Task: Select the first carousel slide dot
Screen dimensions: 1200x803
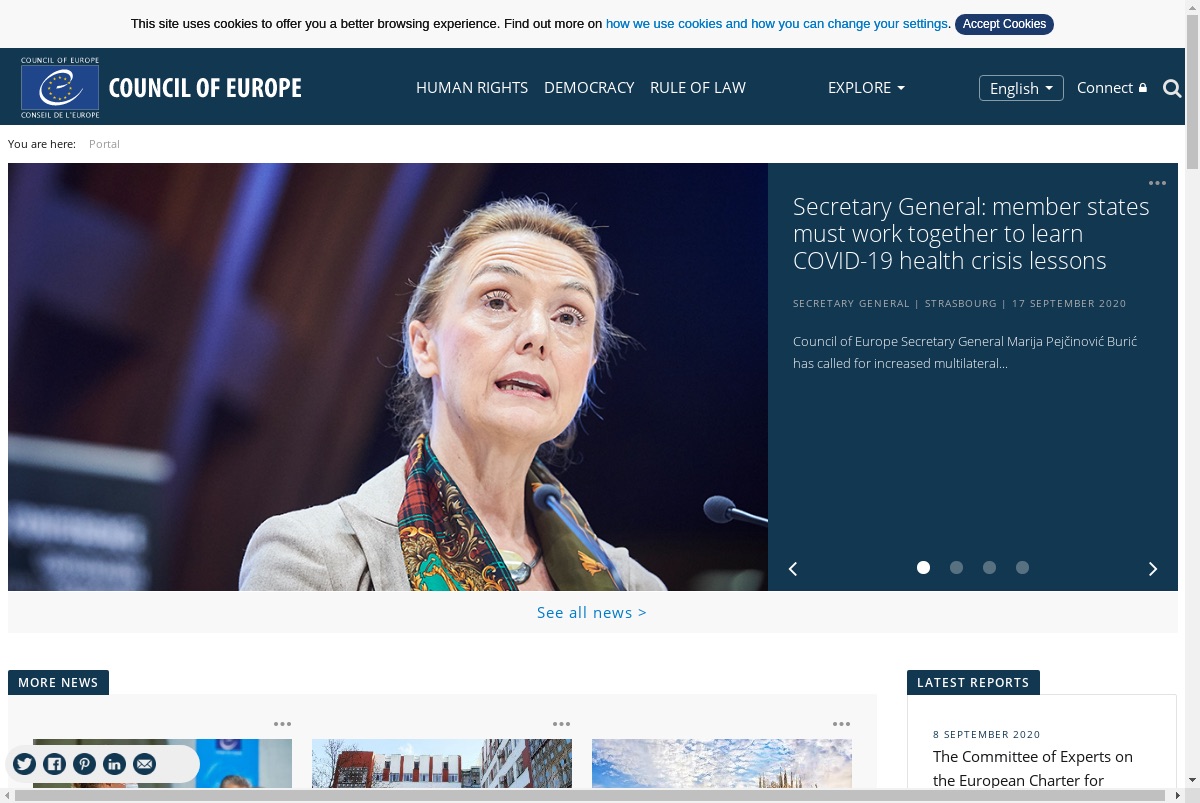Action: point(923,567)
